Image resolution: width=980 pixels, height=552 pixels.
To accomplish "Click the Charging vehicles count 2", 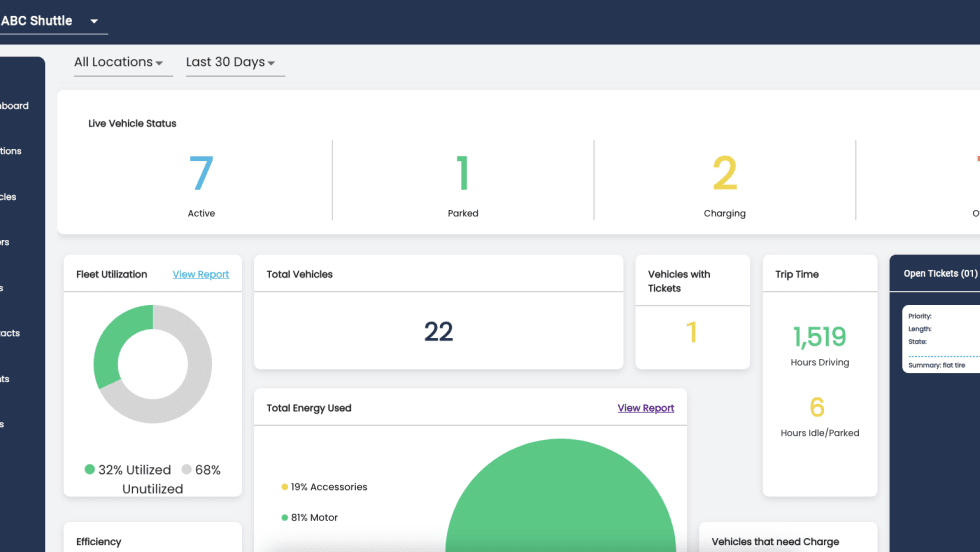I will pyautogui.click(x=724, y=173).
